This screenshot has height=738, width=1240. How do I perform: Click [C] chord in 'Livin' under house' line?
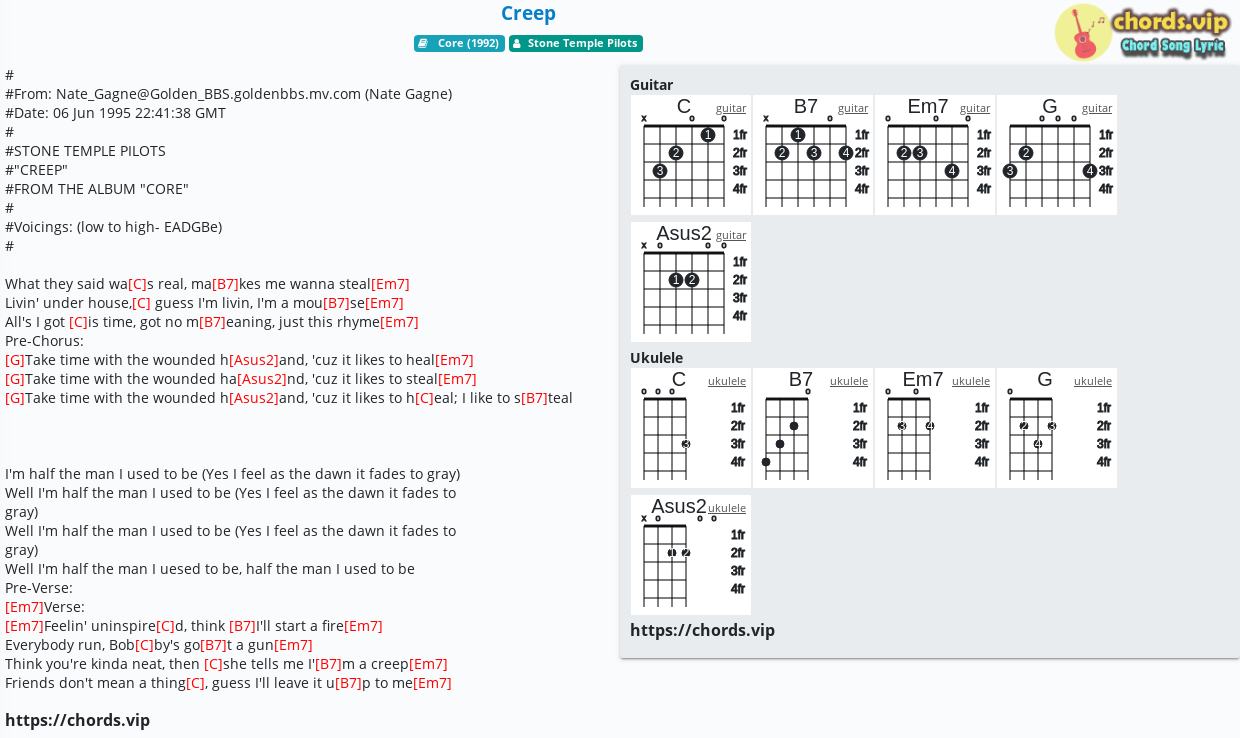click(x=141, y=303)
